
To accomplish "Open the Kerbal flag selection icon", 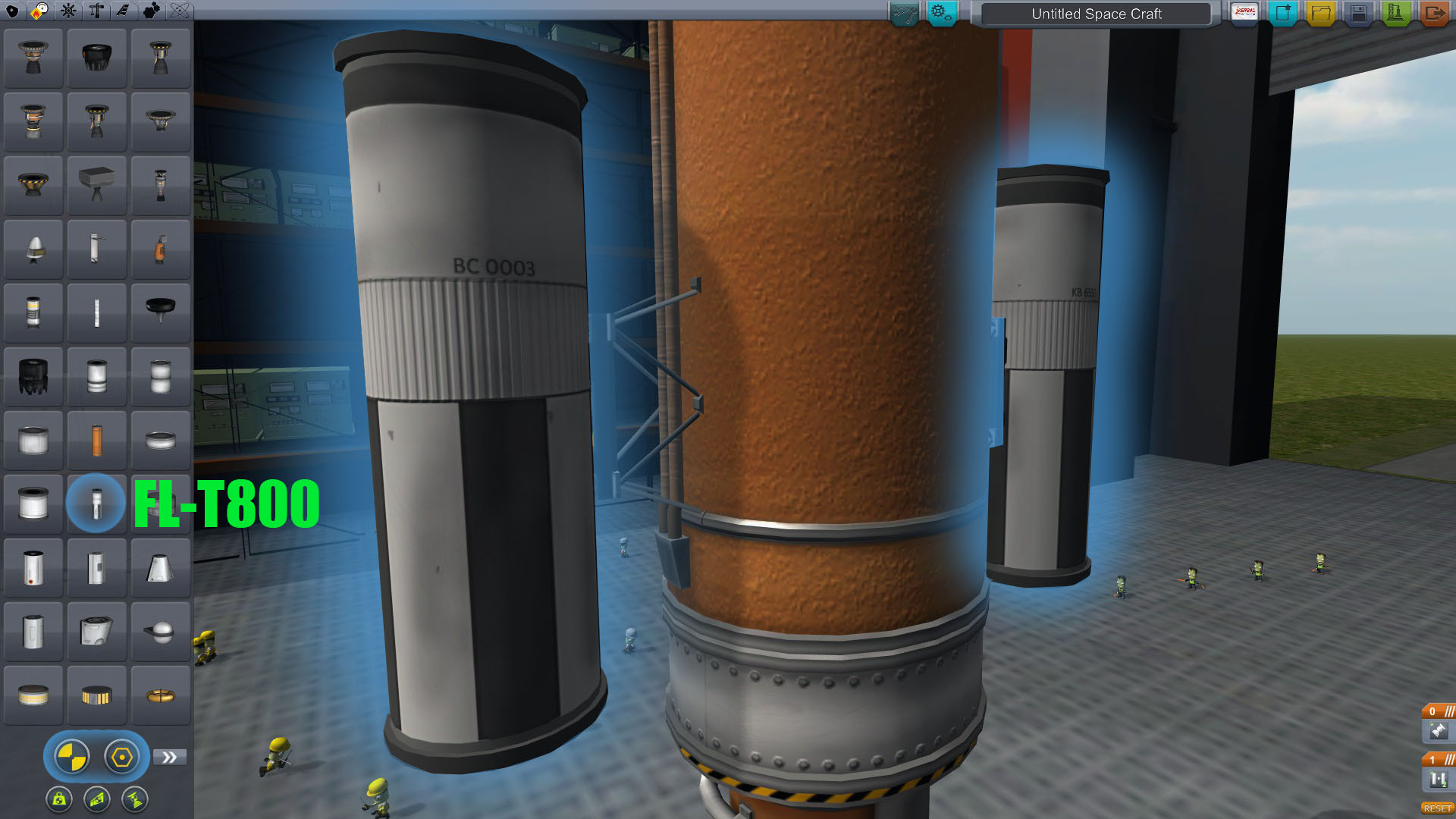I will [x=1244, y=13].
